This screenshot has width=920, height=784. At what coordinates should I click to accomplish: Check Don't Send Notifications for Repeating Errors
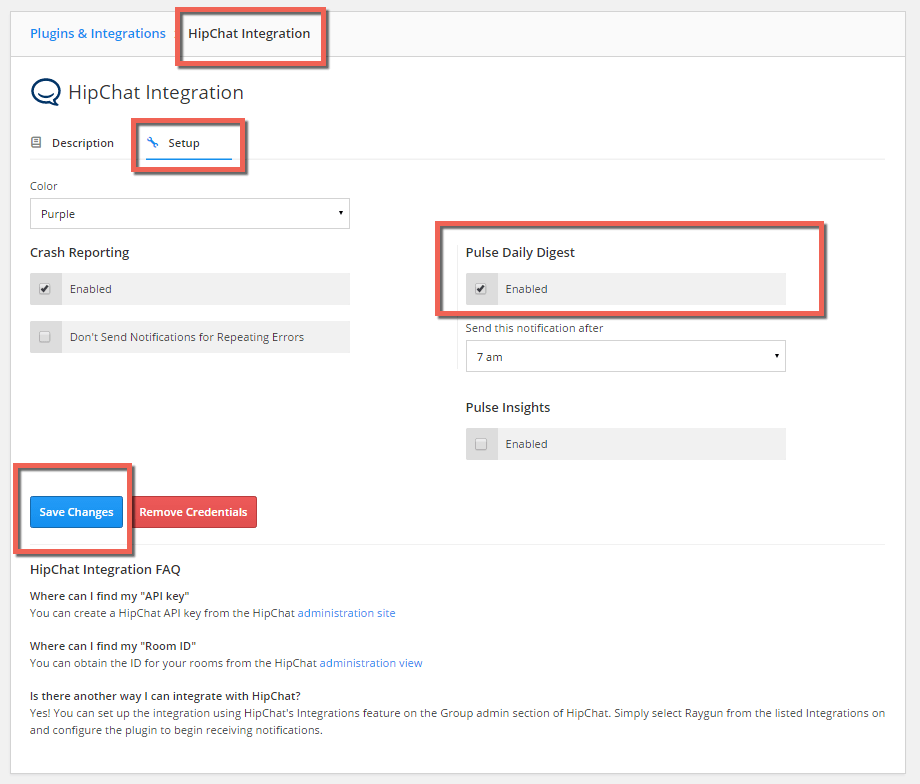44,337
